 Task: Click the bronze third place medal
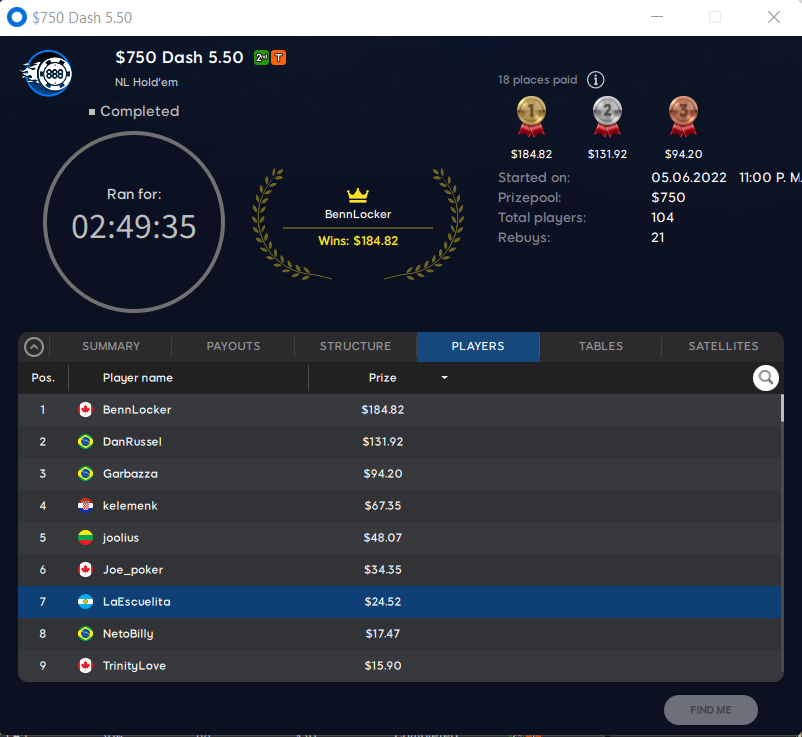pos(683,117)
